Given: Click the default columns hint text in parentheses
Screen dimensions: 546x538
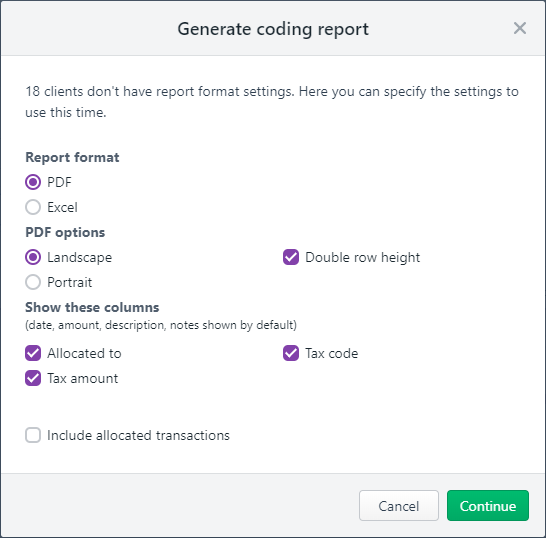Looking at the screenshot, I should coord(161,325).
